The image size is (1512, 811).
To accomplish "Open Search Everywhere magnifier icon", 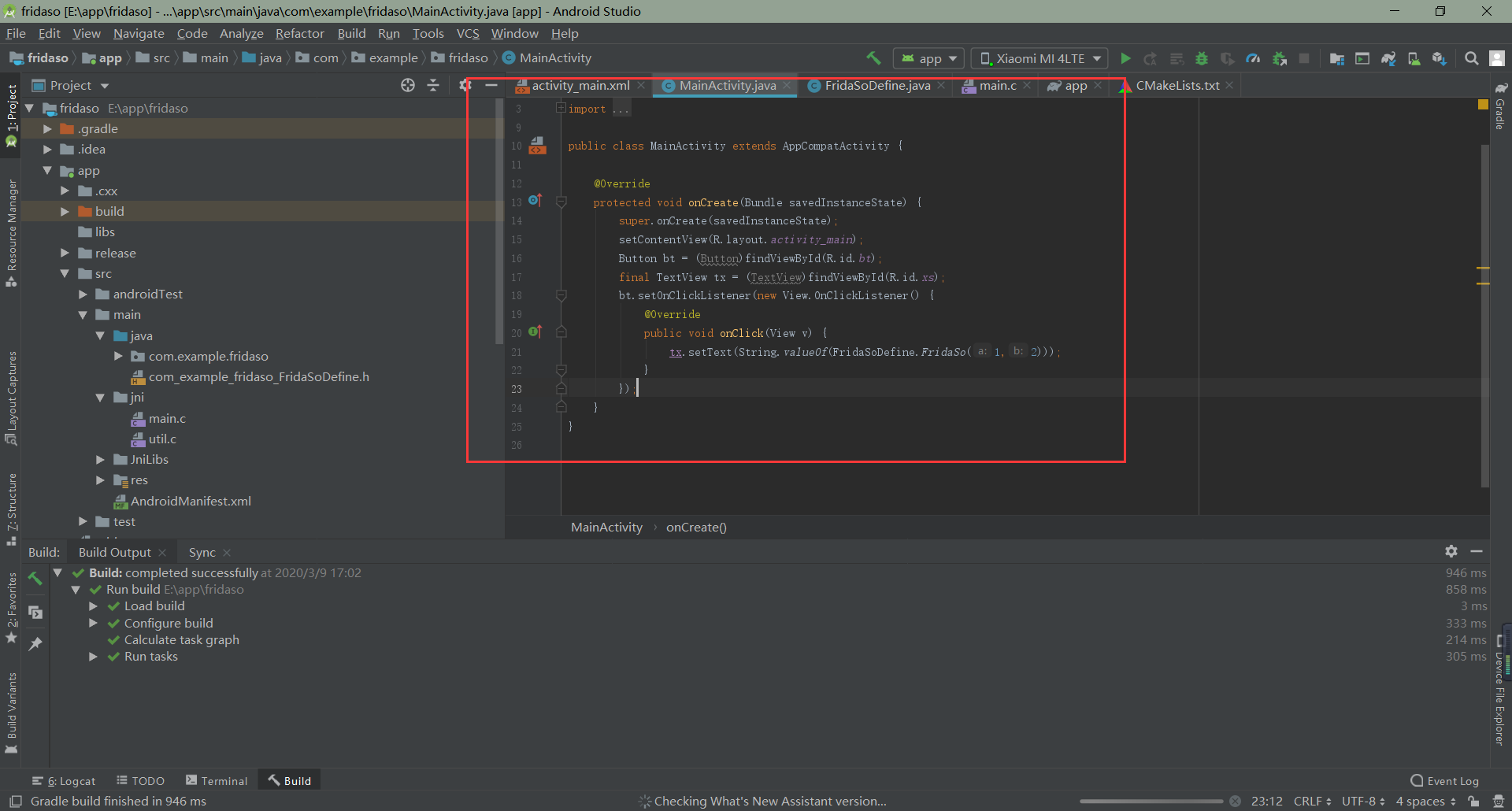I will [1471, 58].
